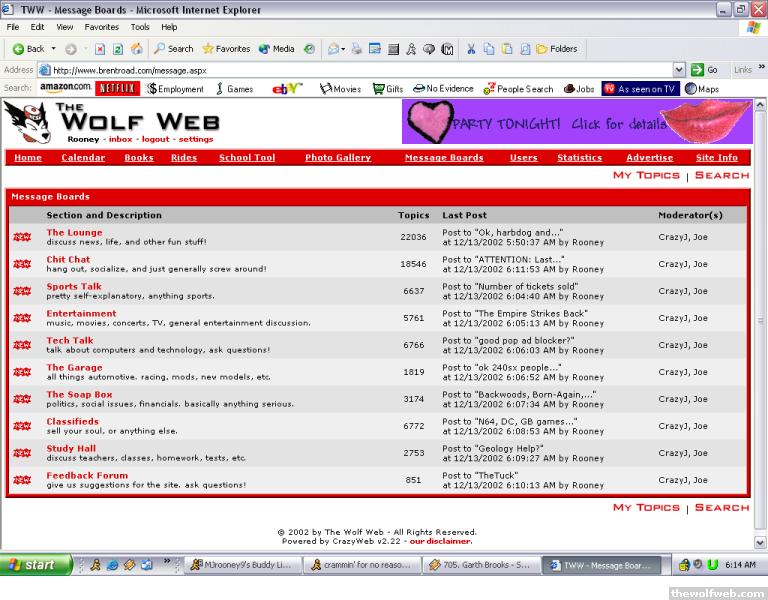Refresh the page with toolbar icon
The width and height of the screenshot is (768, 600).
pyautogui.click(x=117, y=48)
